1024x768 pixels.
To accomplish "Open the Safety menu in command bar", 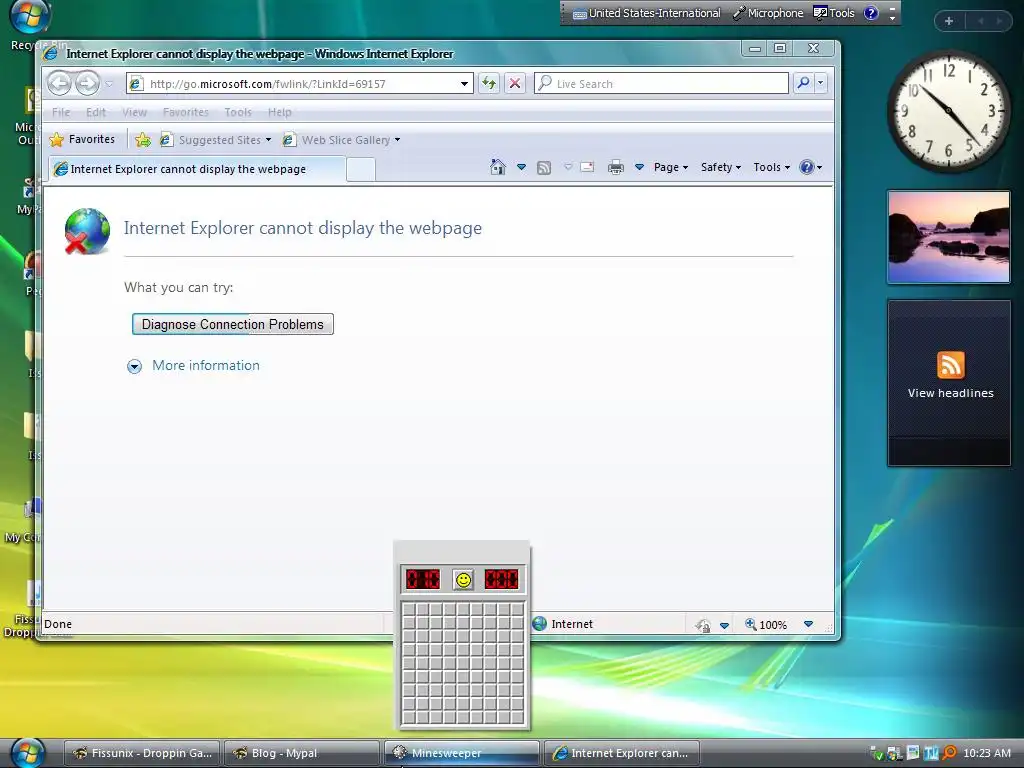I will click(x=720, y=167).
